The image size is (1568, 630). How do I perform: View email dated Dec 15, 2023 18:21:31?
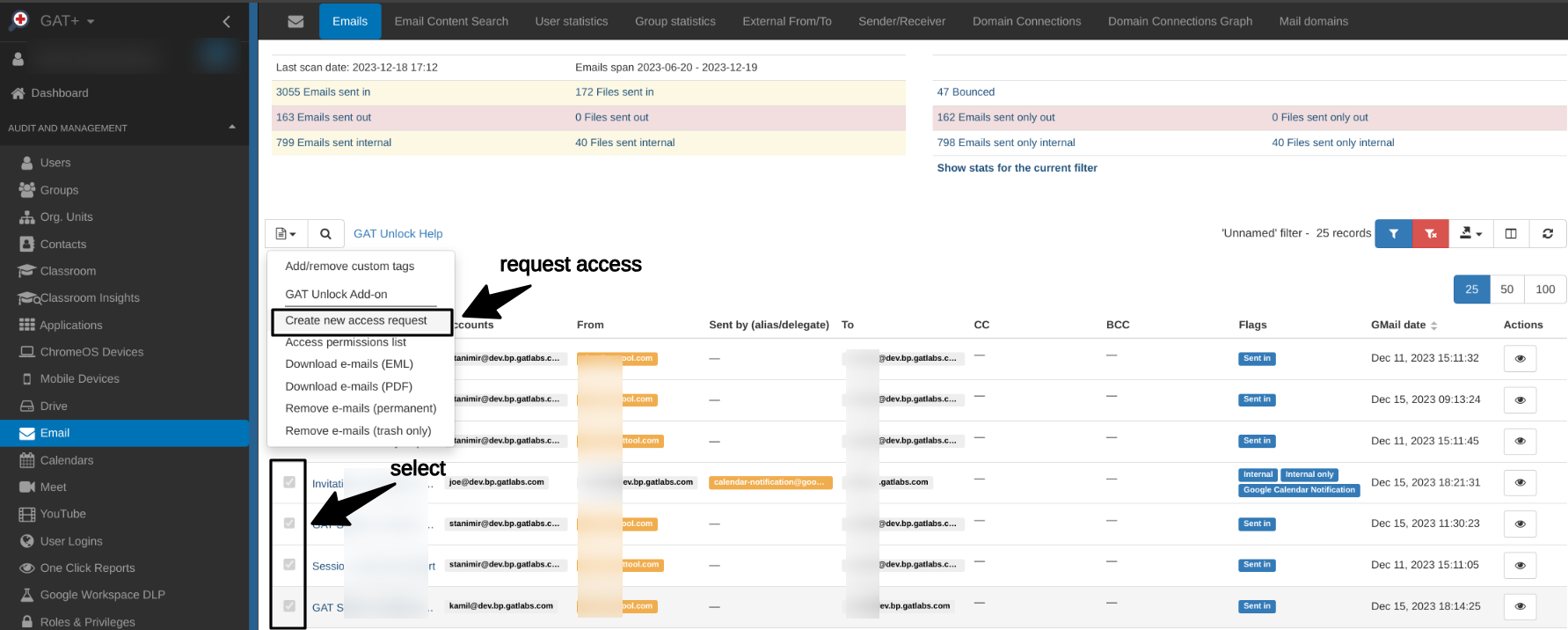point(1520,483)
